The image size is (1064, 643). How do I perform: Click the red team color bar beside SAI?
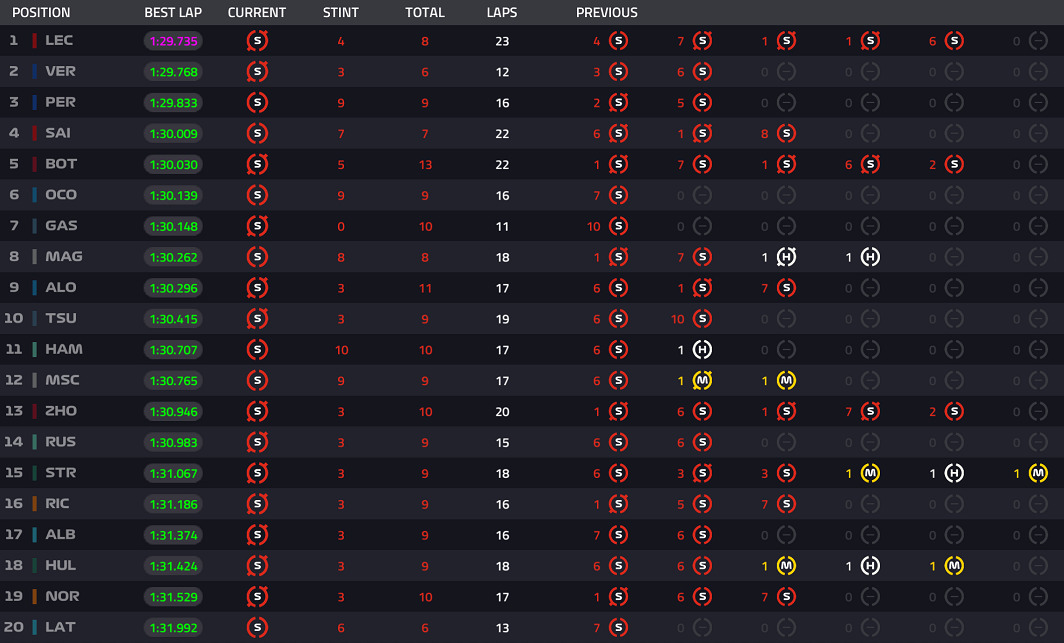(34, 133)
